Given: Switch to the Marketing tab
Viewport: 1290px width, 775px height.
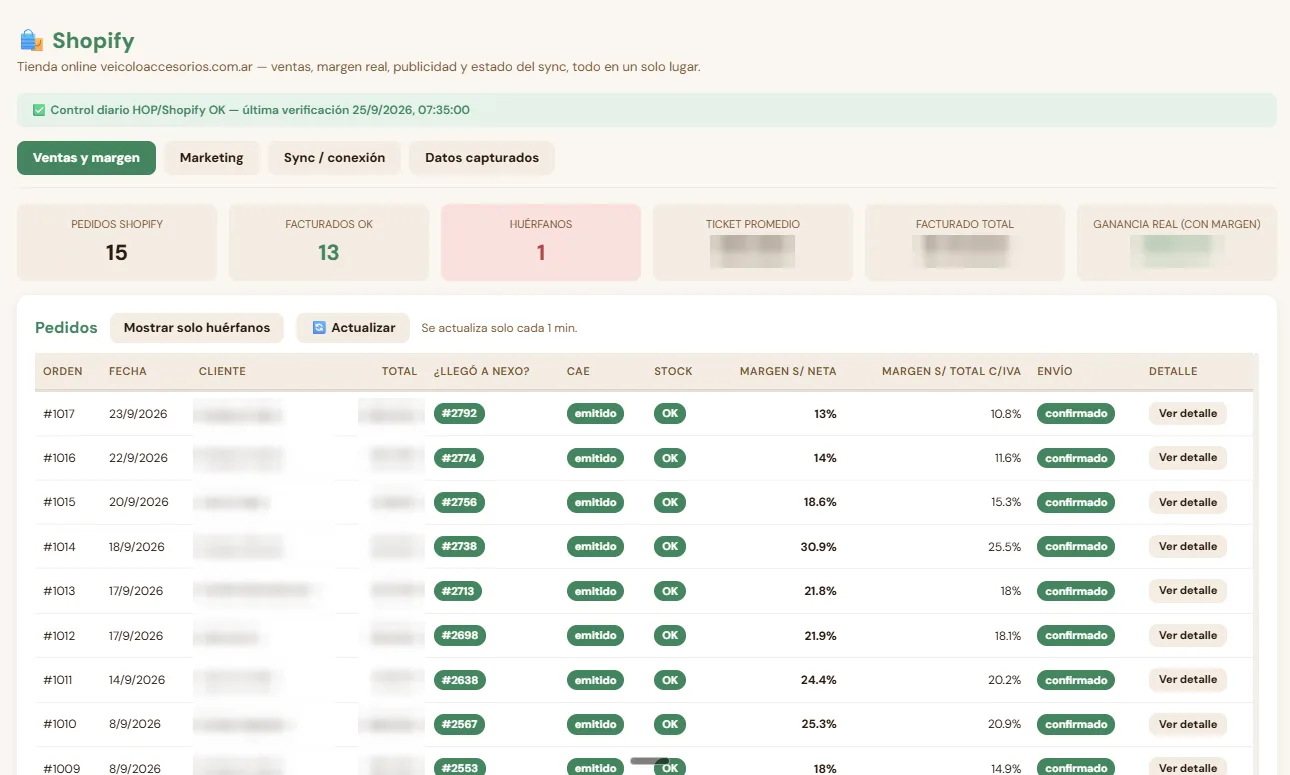Looking at the screenshot, I should click(211, 158).
